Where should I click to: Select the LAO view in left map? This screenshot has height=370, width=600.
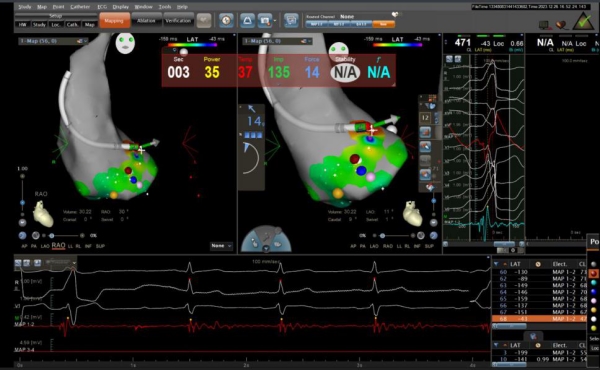coord(45,246)
